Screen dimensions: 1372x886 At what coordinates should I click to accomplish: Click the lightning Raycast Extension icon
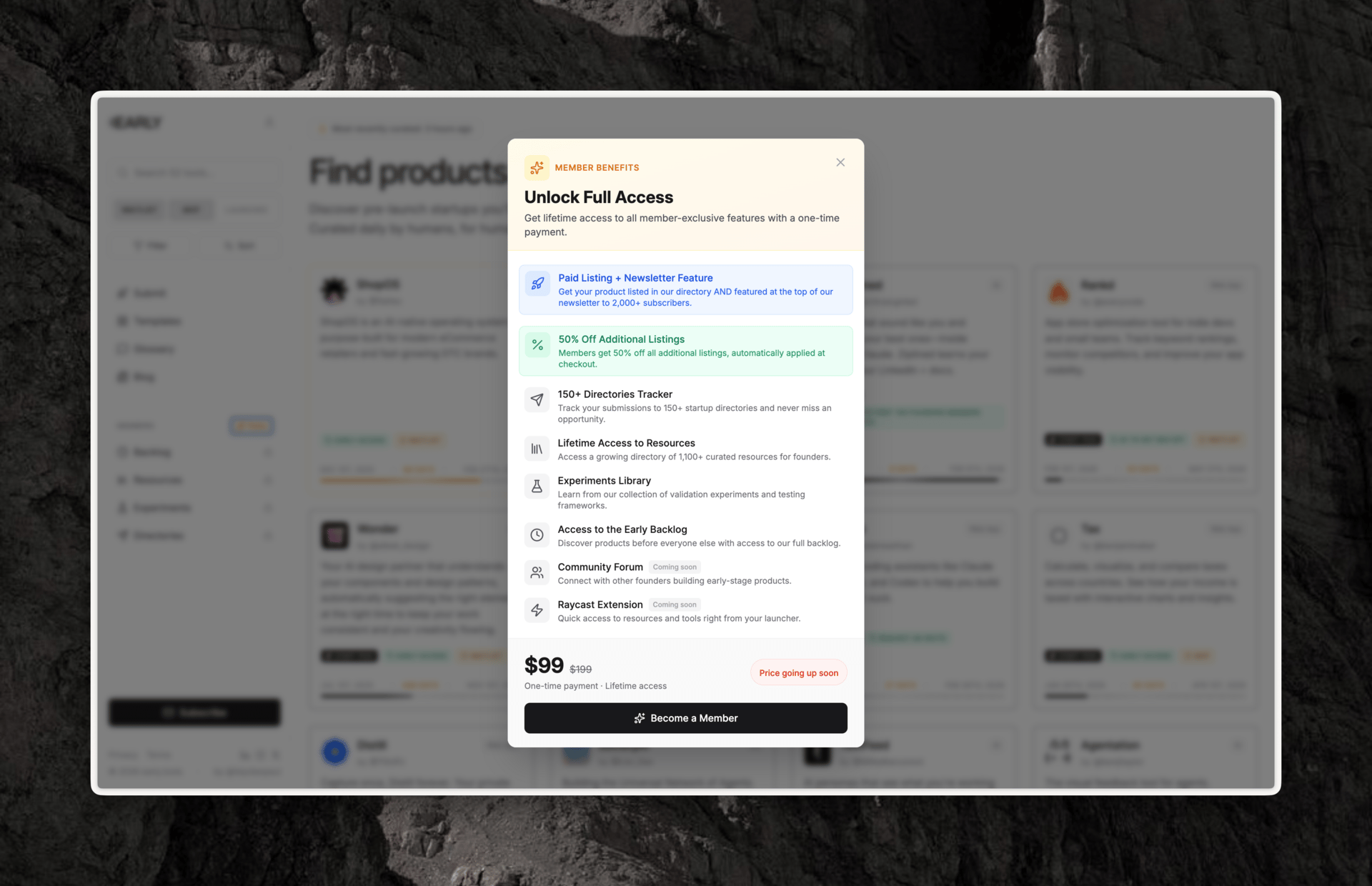click(537, 610)
